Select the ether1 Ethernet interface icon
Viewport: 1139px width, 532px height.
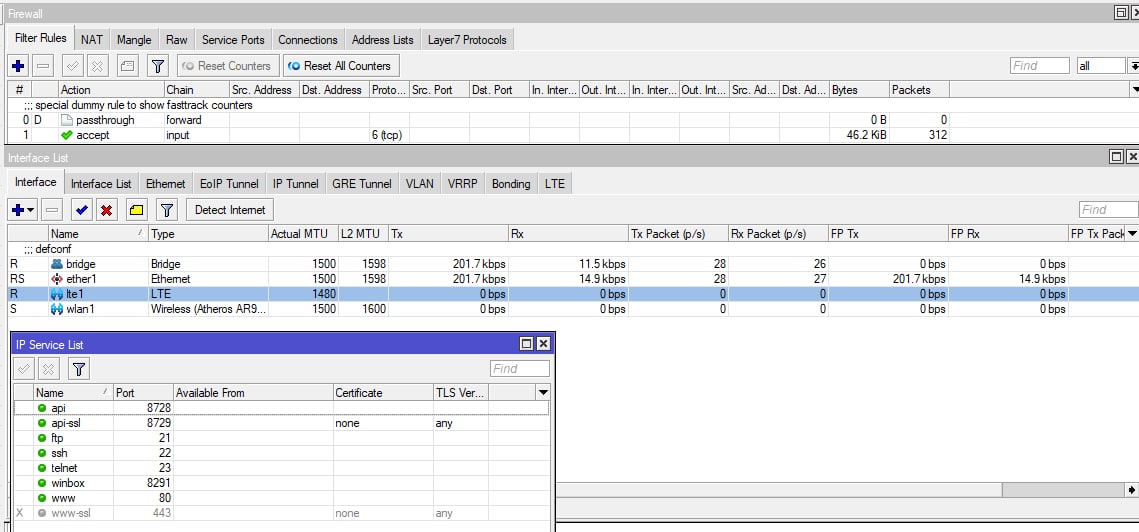[x=57, y=279]
